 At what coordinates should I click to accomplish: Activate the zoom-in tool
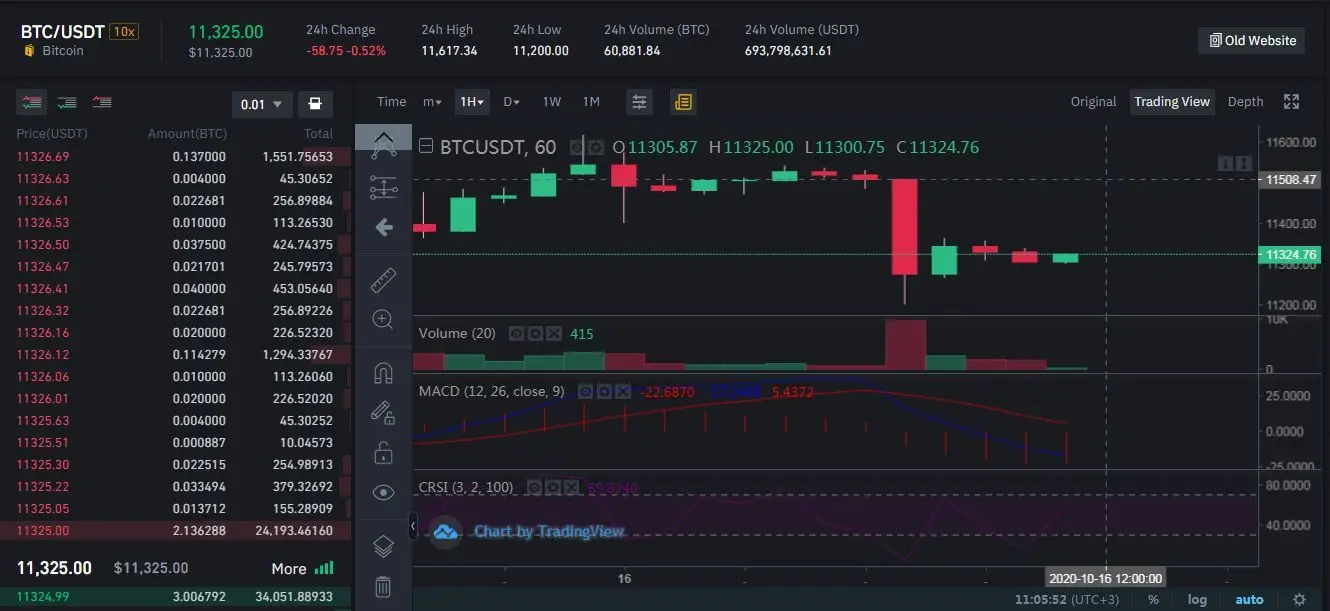[383, 319]
